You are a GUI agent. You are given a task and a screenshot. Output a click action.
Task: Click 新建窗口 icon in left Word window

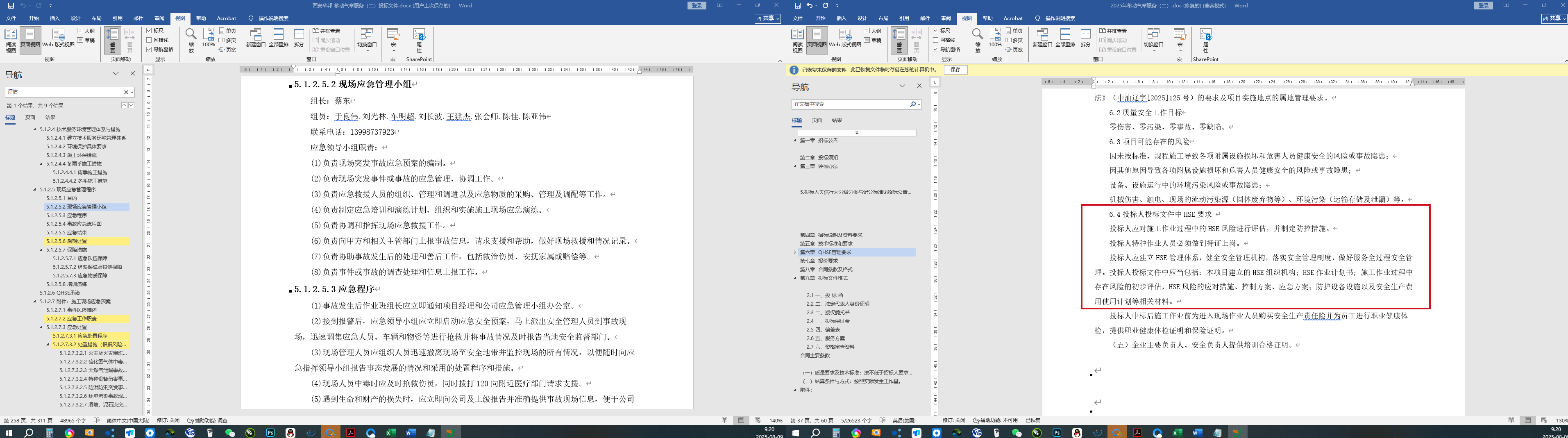(256, 38)
